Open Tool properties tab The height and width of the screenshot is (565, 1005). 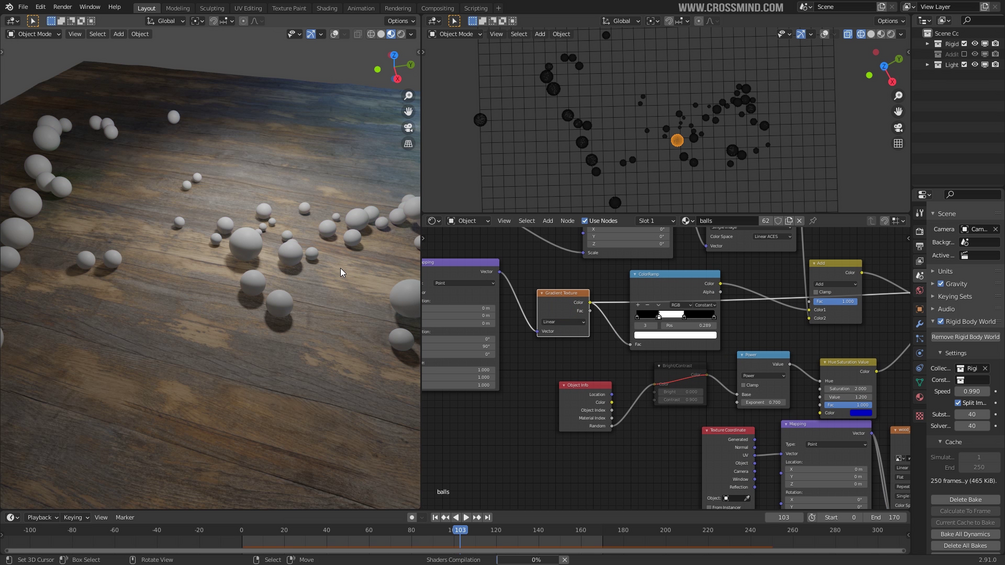(920, 213)
